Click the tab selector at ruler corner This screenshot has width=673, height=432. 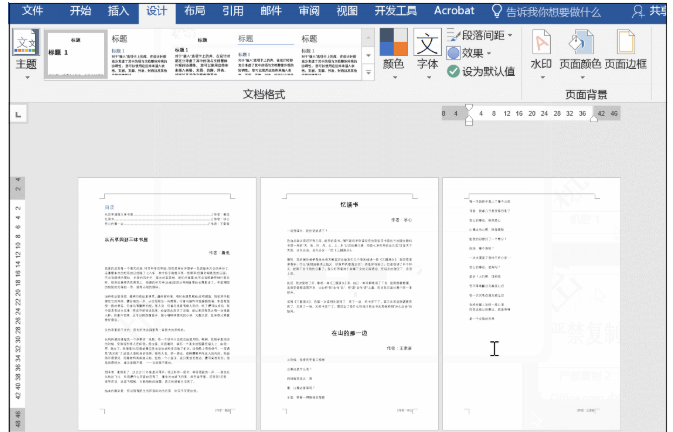(x=19, y=116)
